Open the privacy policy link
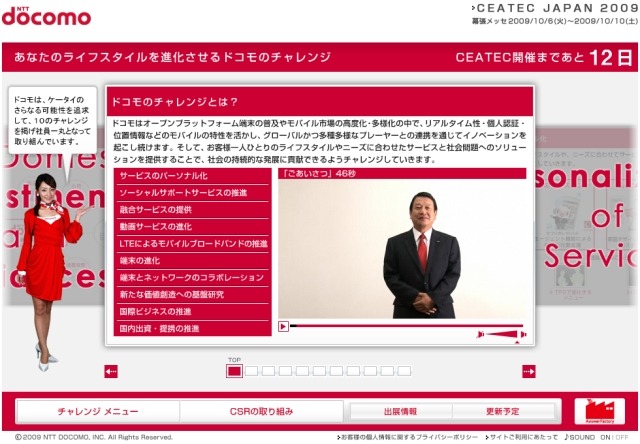The height and width of the screenshot is (444, 640). [408, 437]
